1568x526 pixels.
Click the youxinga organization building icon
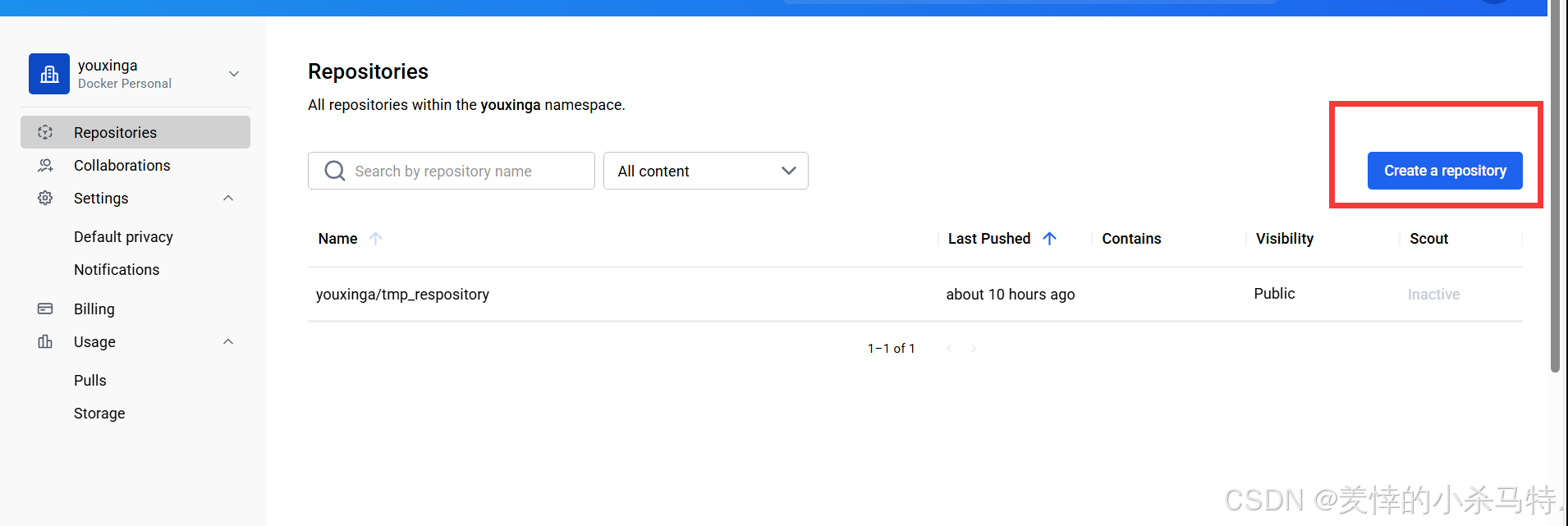[49, 74]
